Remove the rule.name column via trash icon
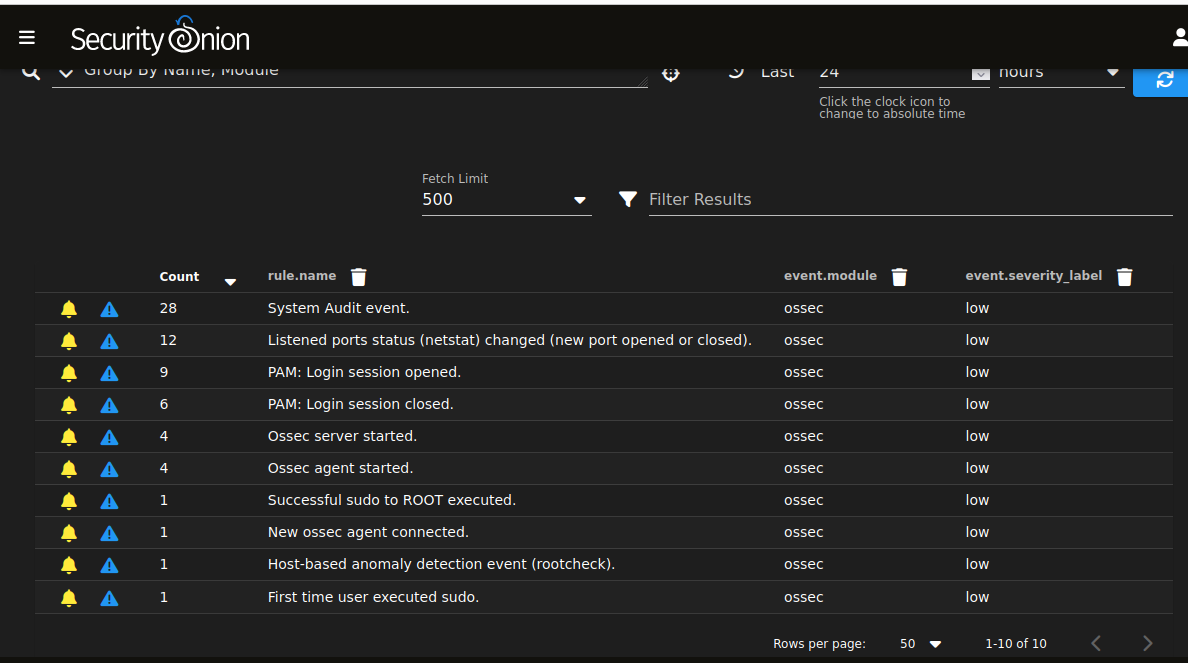The width and height of the screenshot is (1188, 663). pos(359,277)
